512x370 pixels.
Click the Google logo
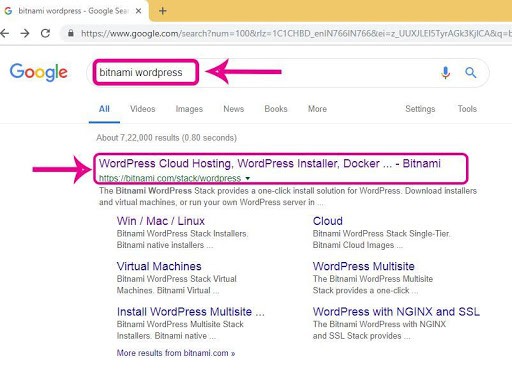[39, 72]
